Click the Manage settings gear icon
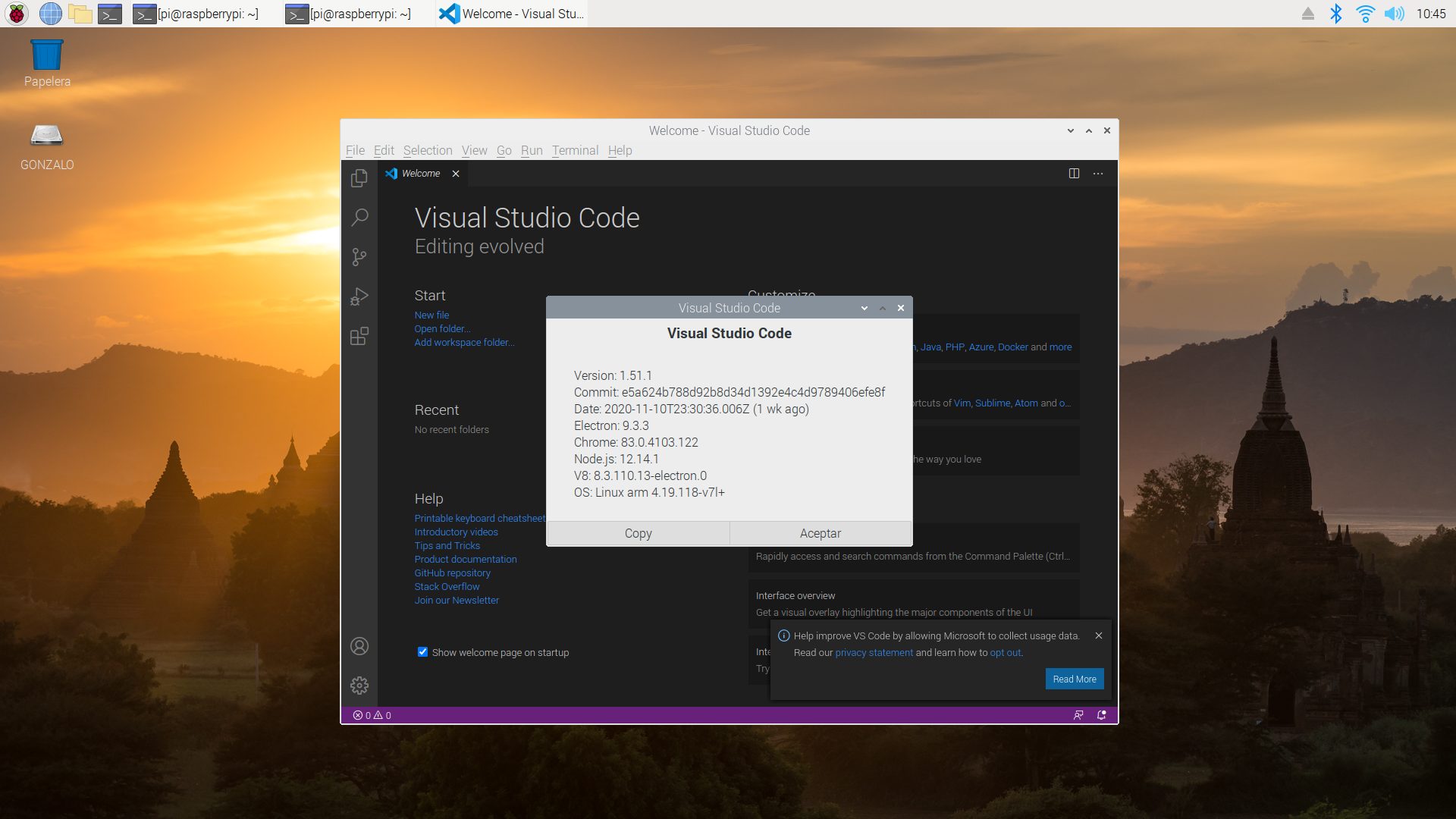The image size is (1456, 819). pos(359,685)
